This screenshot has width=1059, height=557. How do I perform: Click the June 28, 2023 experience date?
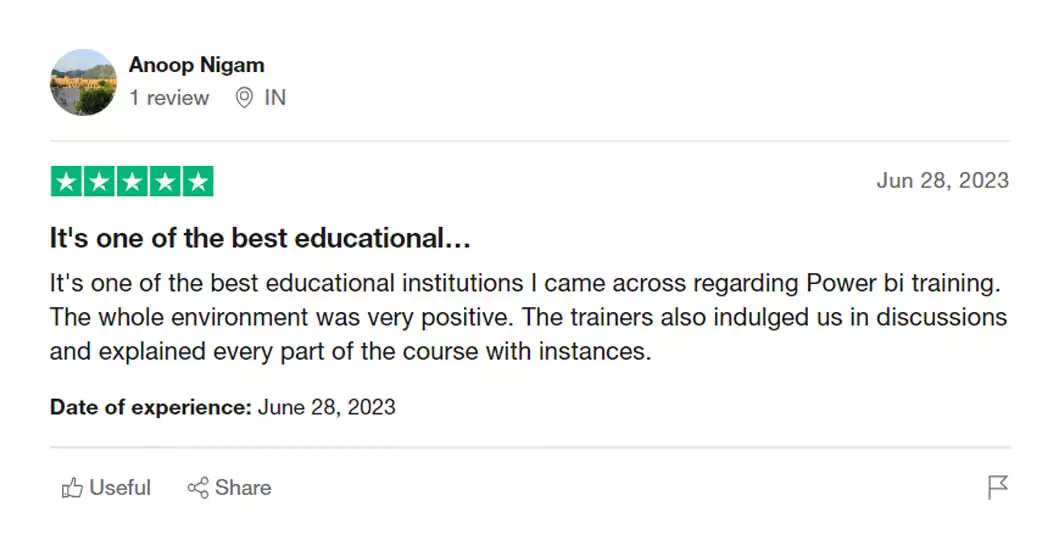[327, 407]
